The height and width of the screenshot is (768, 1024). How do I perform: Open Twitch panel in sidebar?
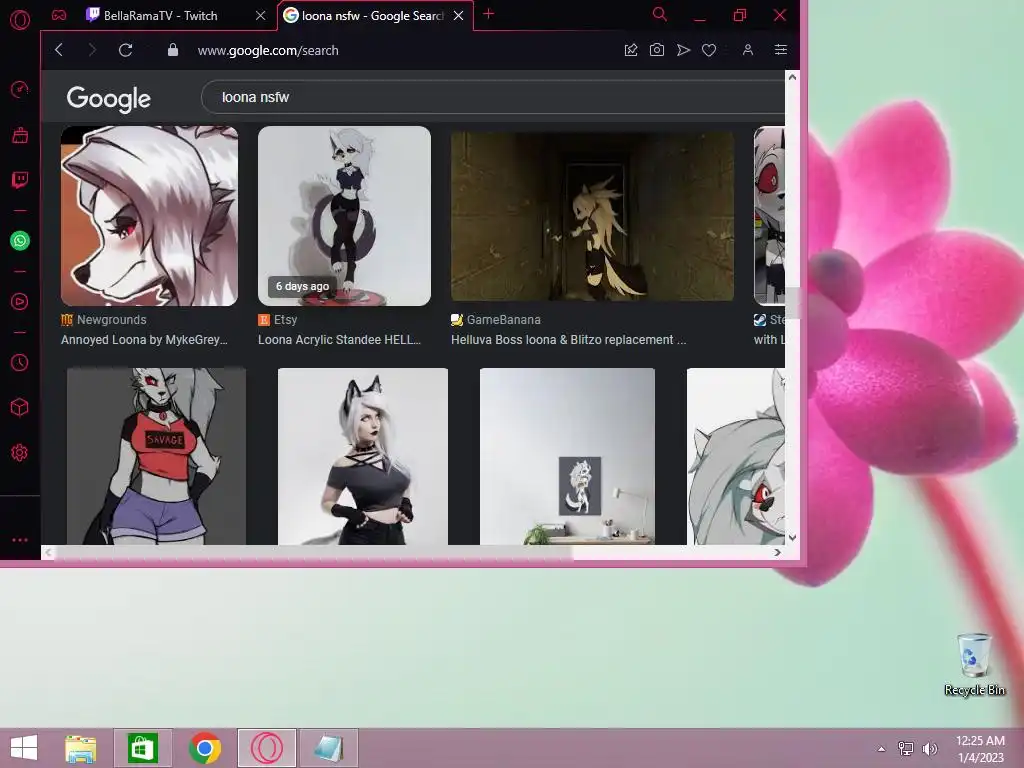click(20, 180)
